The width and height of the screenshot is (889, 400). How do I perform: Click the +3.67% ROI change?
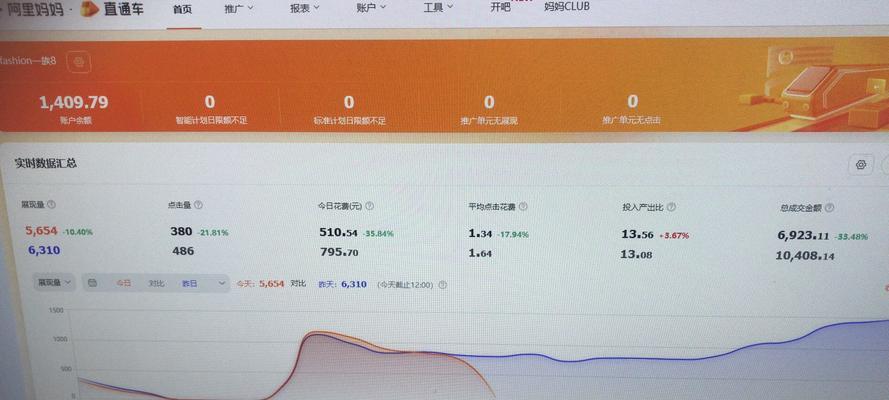point(674,235)
